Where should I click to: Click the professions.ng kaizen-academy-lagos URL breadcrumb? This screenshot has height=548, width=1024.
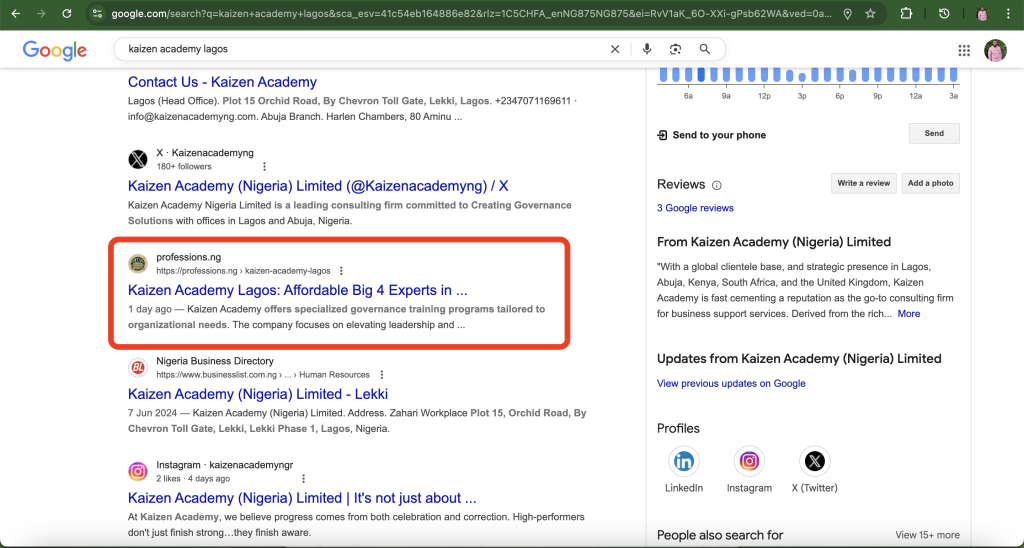pos(243,271)
